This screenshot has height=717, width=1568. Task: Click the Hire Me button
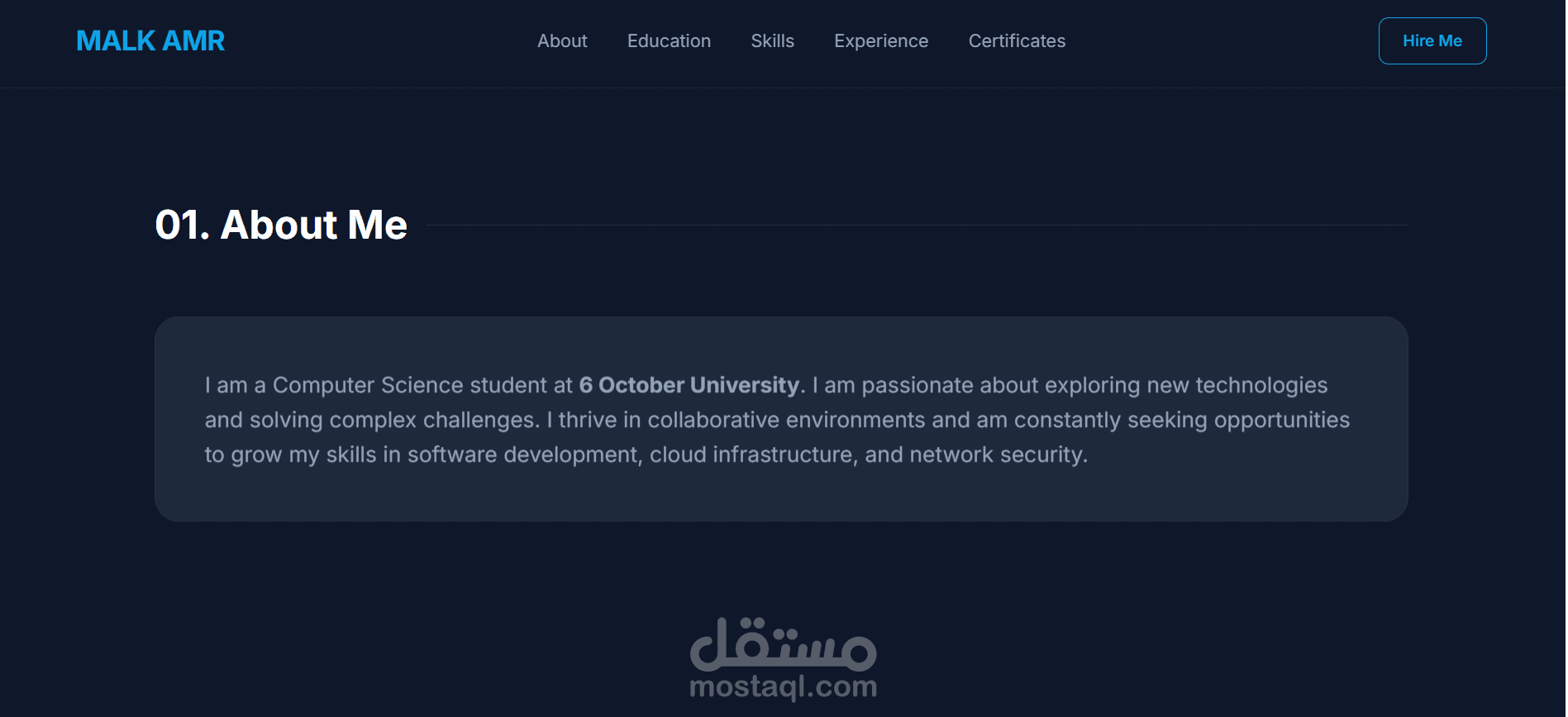click(x=1432, y=40)
